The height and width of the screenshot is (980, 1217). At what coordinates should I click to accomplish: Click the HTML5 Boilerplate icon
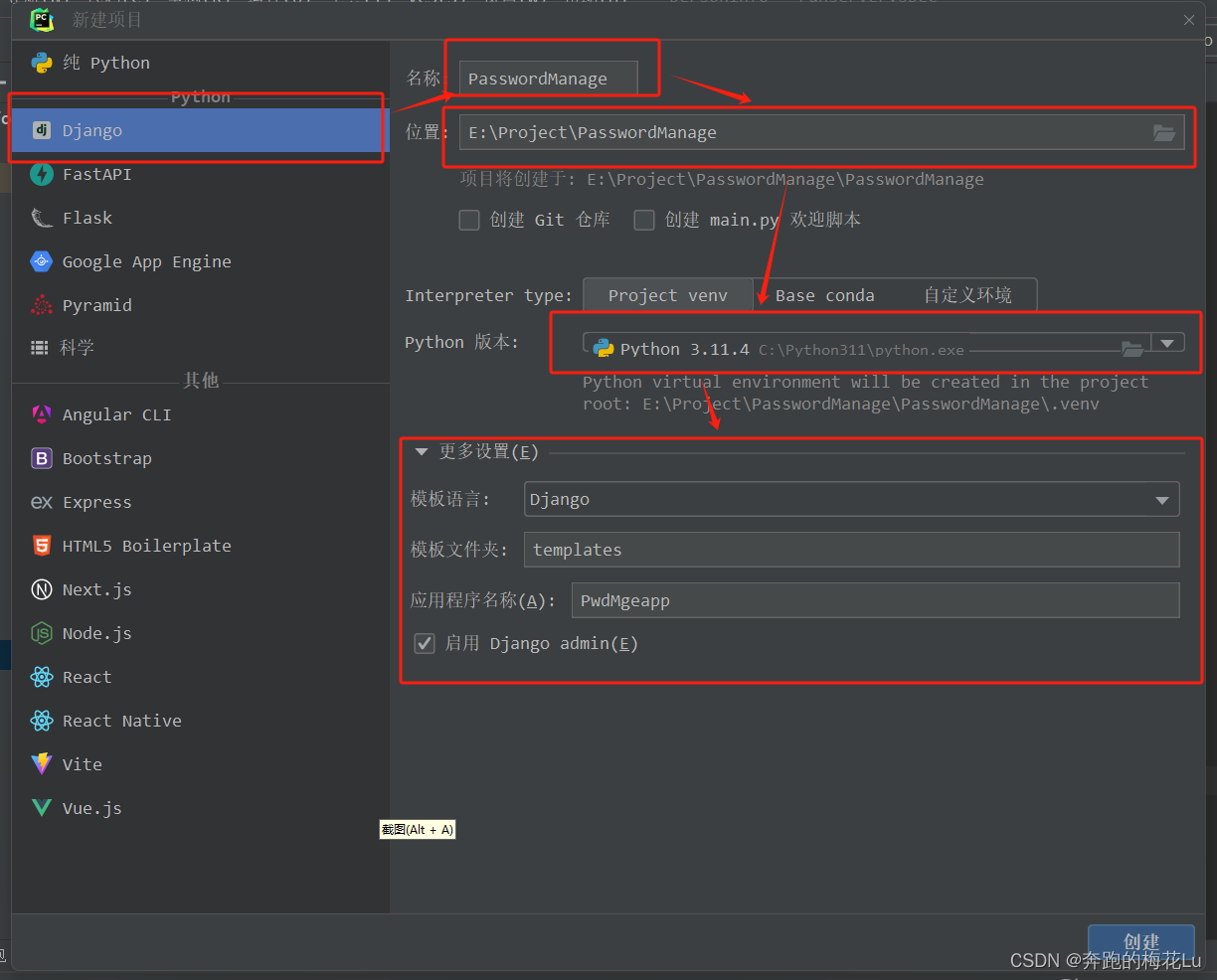(42, 546)
